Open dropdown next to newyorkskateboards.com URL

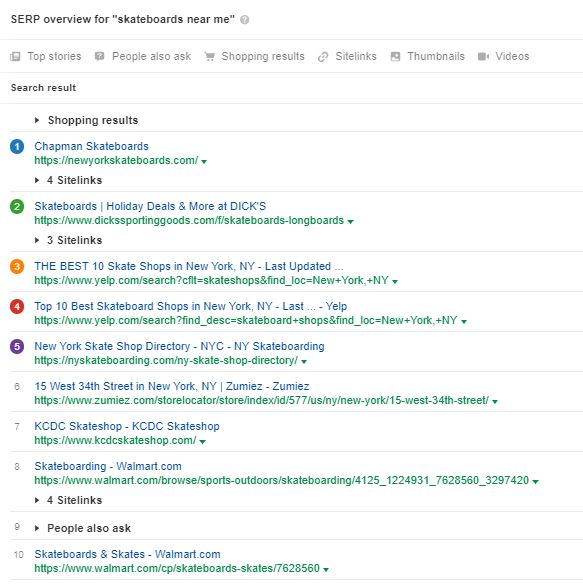(x=204, y=162)
